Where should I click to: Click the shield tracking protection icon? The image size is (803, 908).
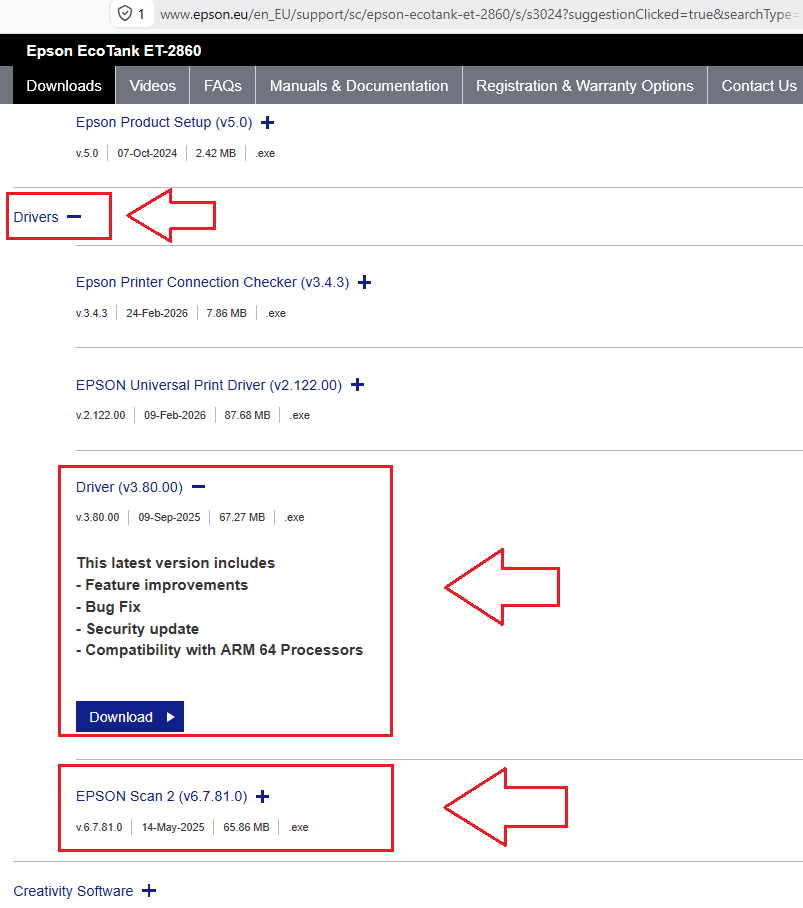coord(125,13)
